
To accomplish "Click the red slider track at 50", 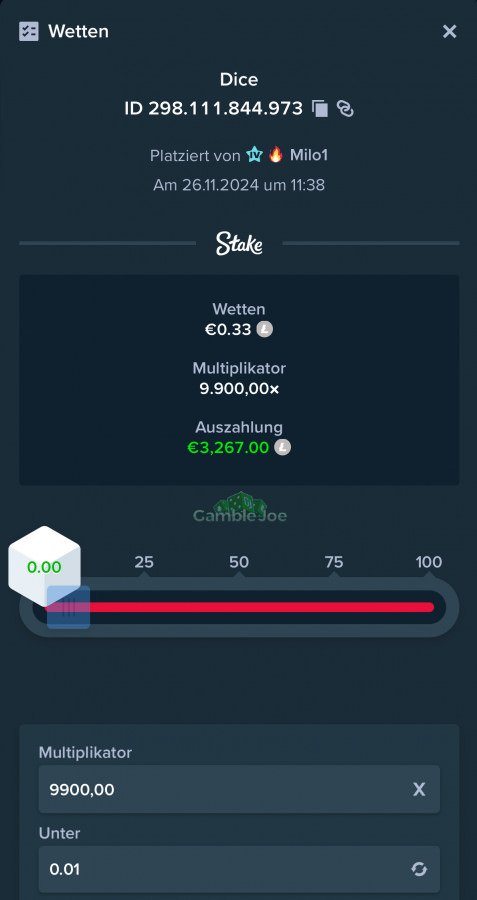I will coord(239,607).
